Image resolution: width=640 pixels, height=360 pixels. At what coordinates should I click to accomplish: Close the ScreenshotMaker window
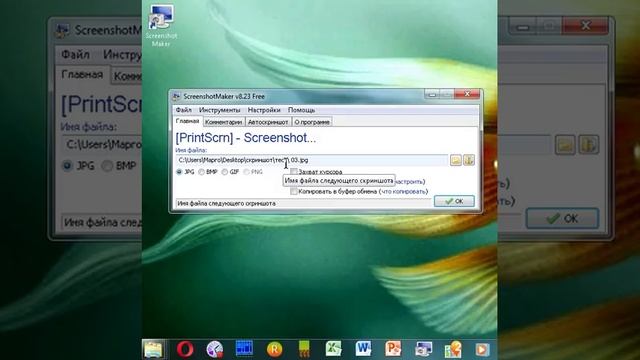[x=467, y=94]
